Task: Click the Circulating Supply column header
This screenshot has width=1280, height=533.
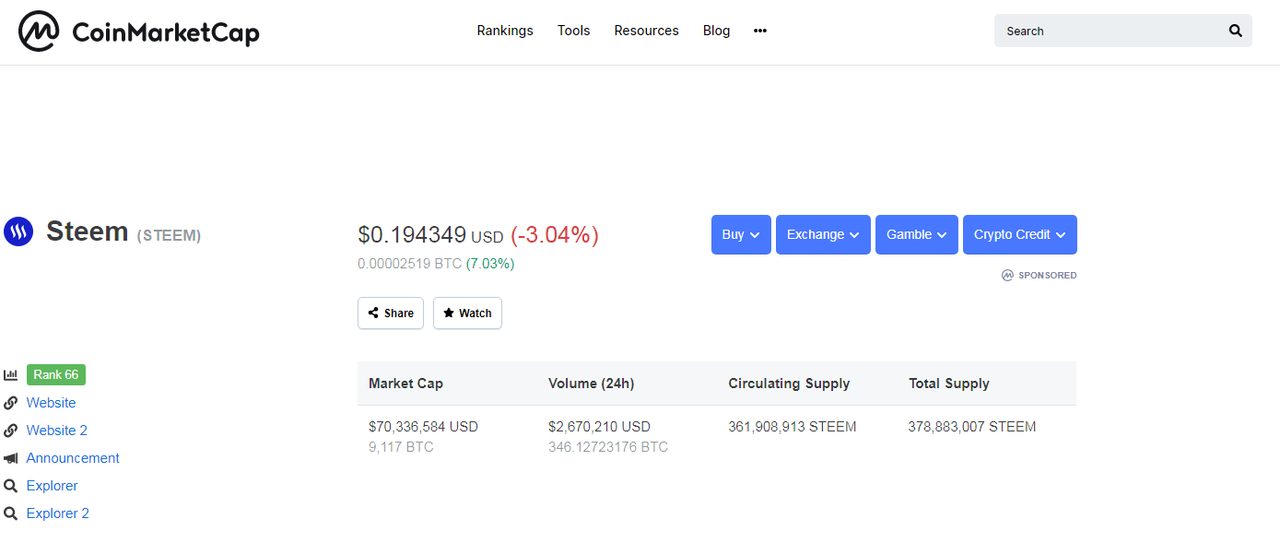Action: tap(789, 383)
